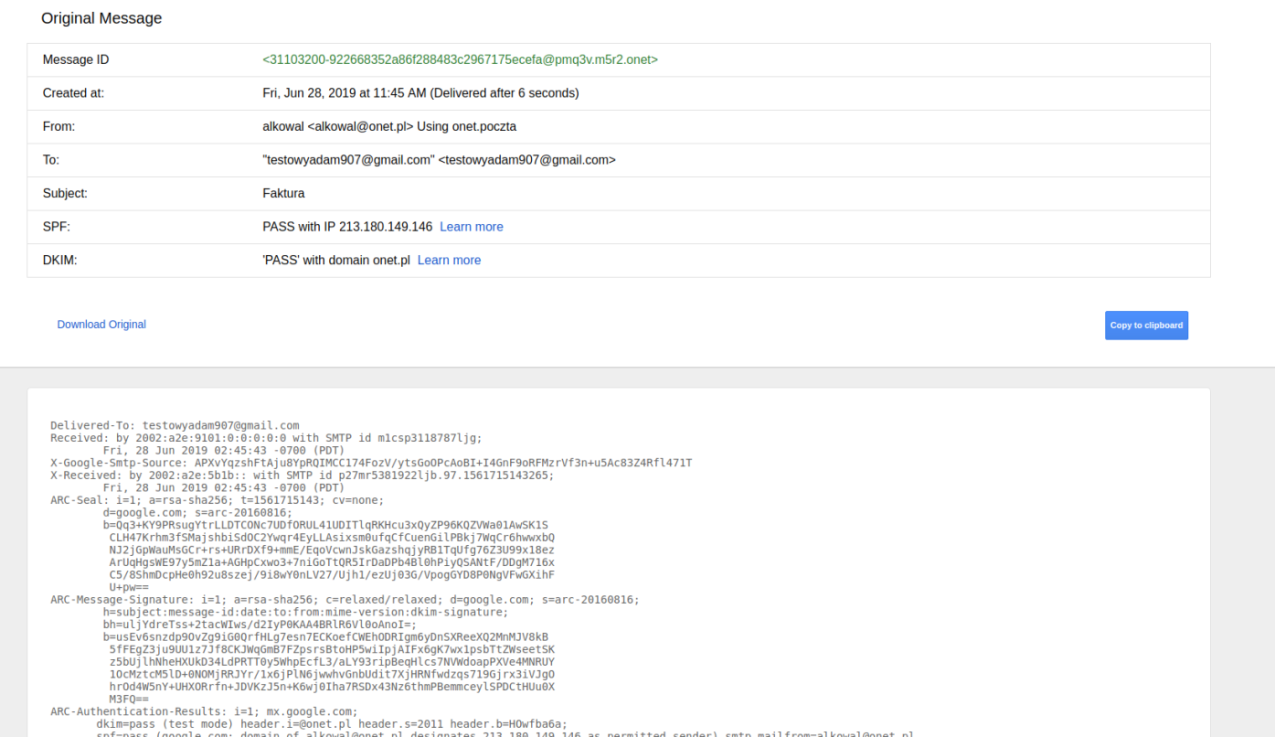Select the Created at date text
This screenshot has height=737, width=1275.
tap(420, 93)
